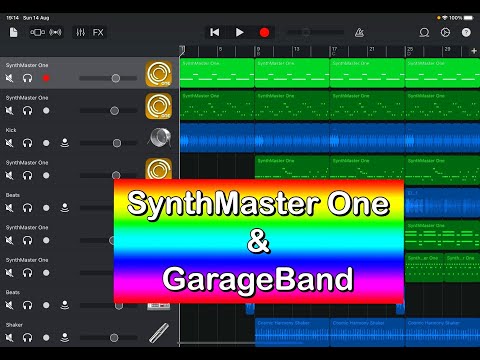Tap the Wi-Fi icon in status bar
Screen dimensions: 480x360
[x=445, y=18]
